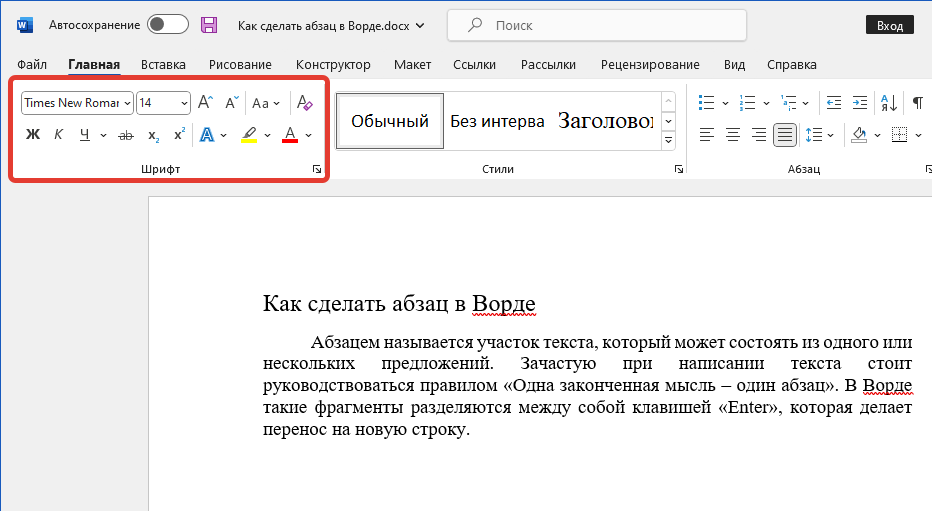Switch to the Рецензирование tab
Image resolution: width=932 pixels, height=511 pixels.
(x=650, y=65)
